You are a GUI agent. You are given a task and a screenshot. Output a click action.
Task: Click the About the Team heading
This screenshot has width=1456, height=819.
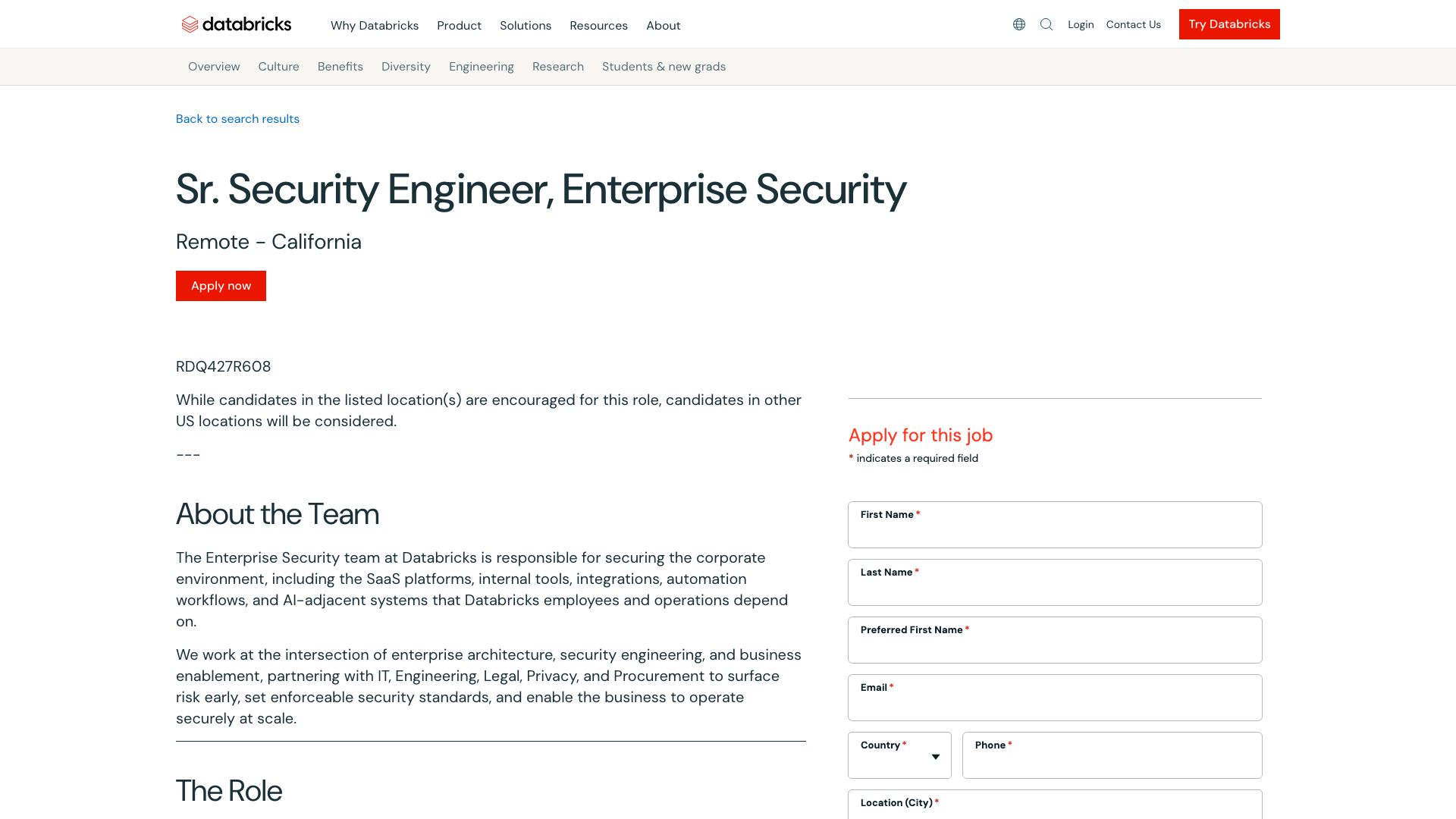pos(278,514)
